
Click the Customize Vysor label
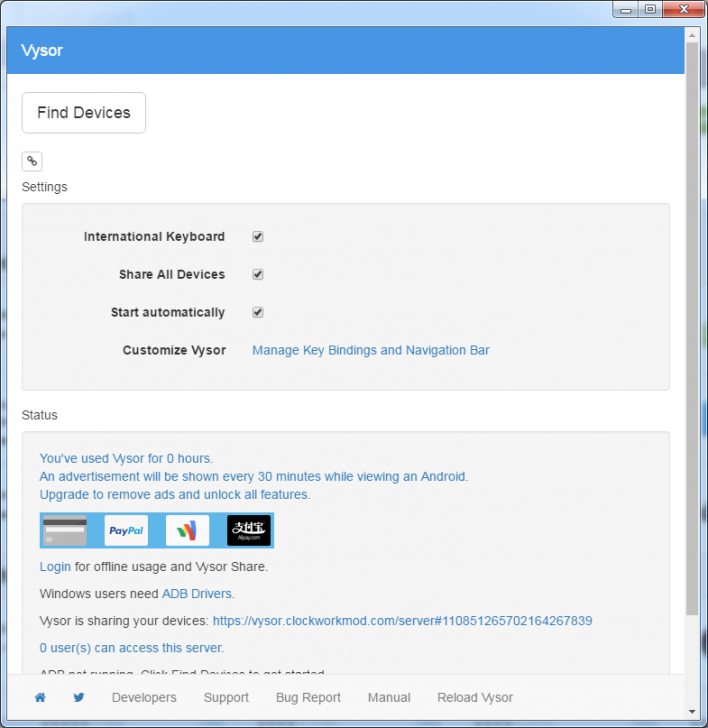pos(174,350)
